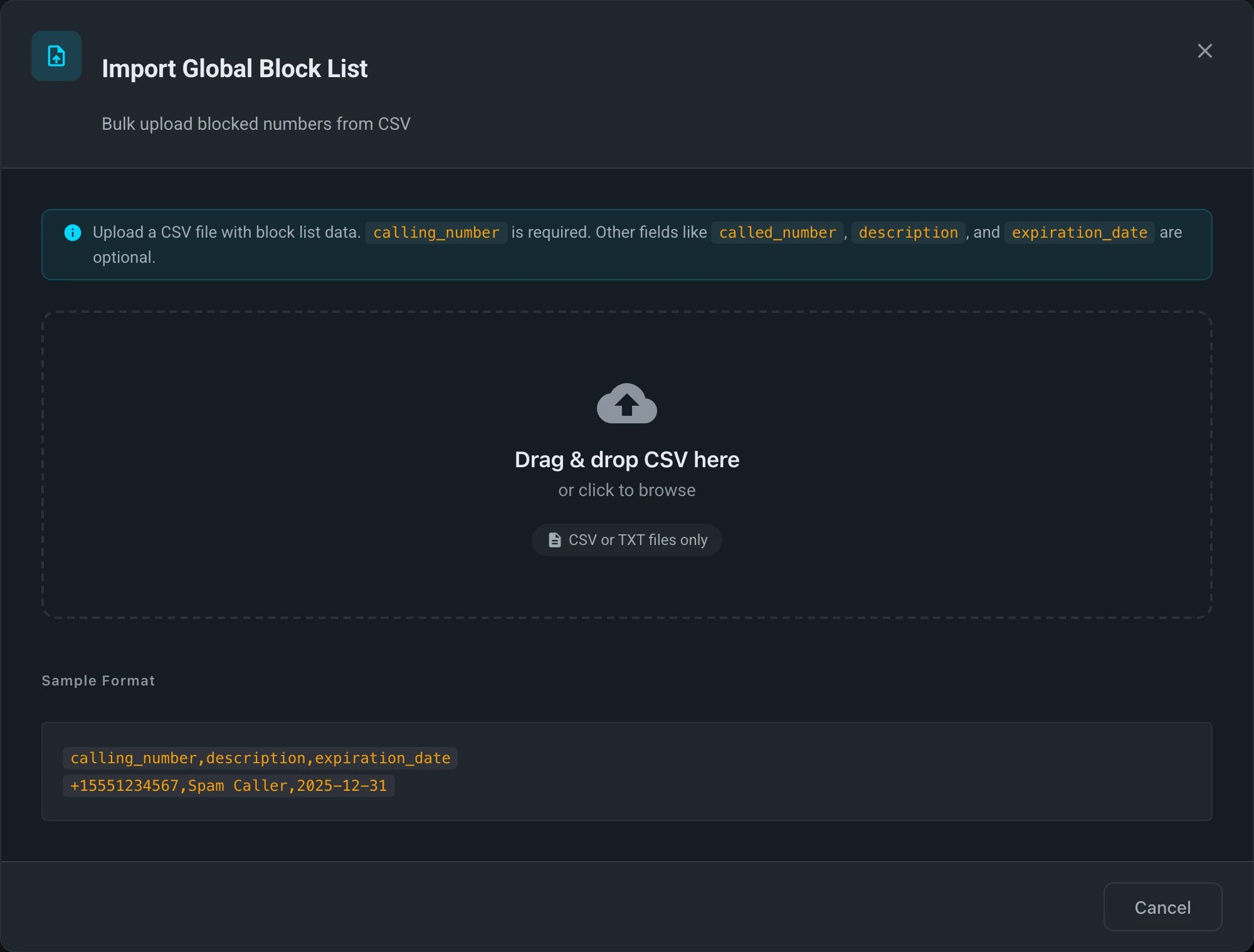Screen dimensions: 1254x952
Task: Click the Import Global Block List title
Action: 234,68
